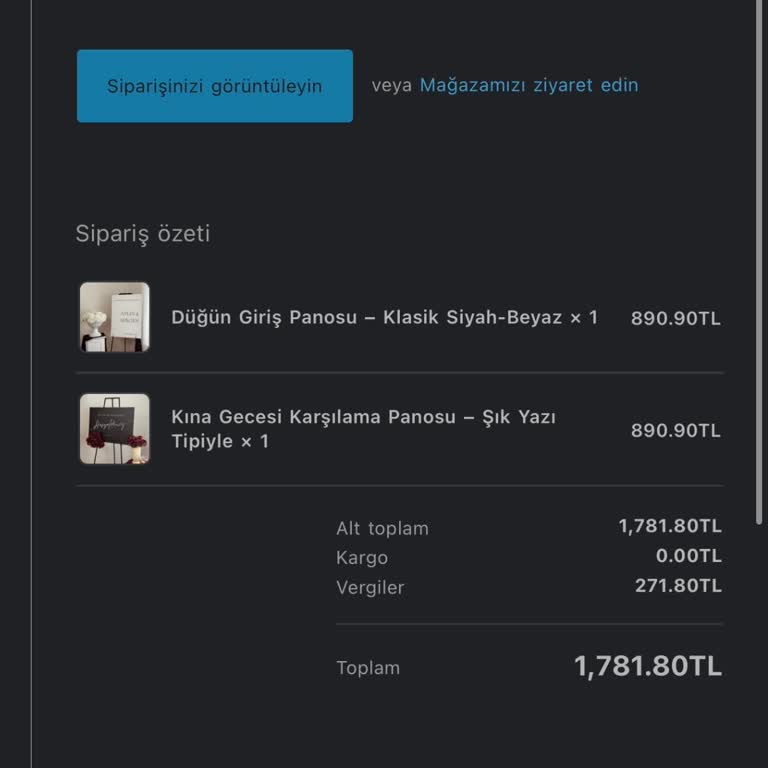The width and height of the screenshot is (768, 768).
Task: Open the Mağazamızı ziyaret edin link
Action: click(528, 85)
